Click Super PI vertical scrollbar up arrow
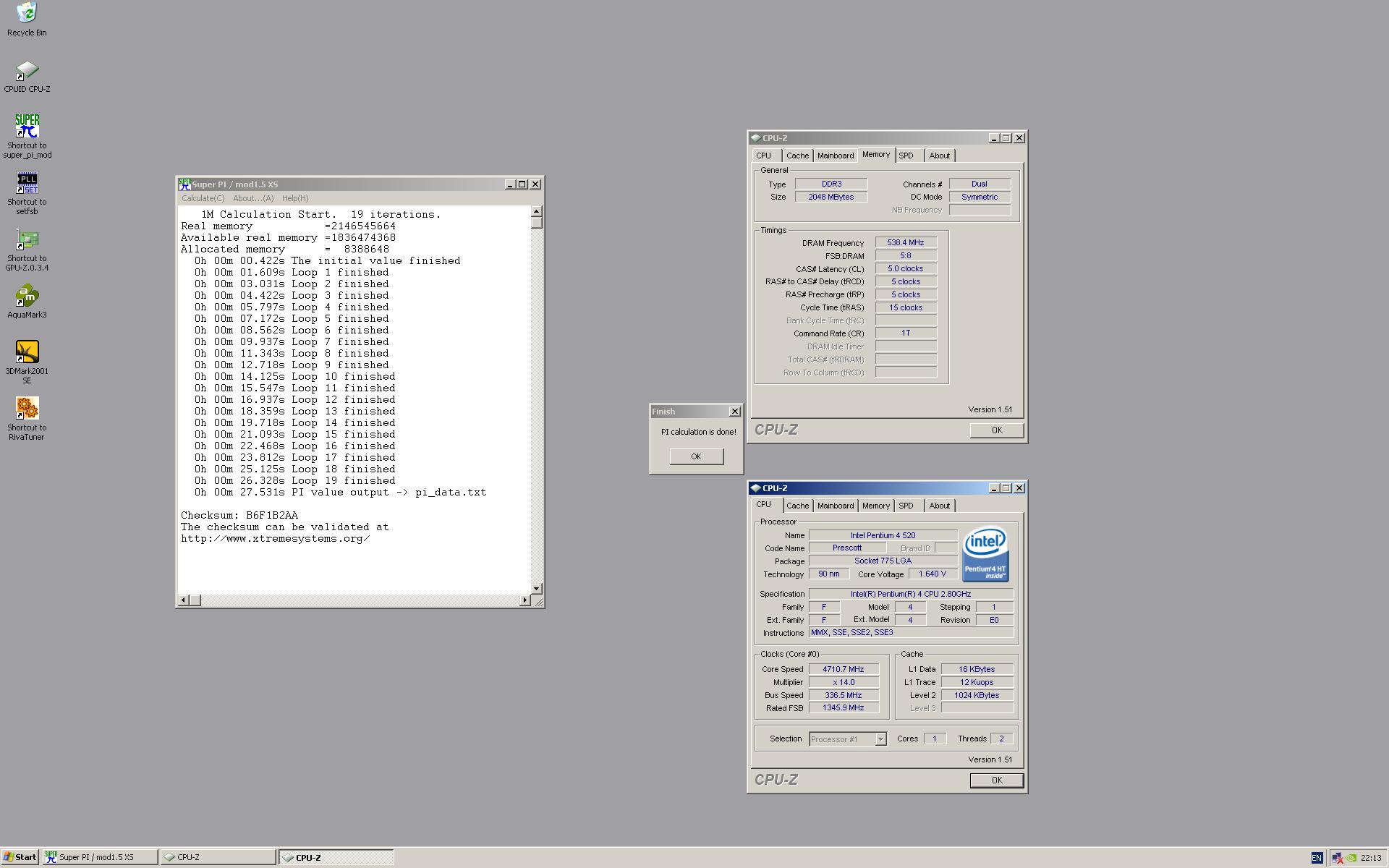Screen dimensions: 1389x868 click(536, 211)
